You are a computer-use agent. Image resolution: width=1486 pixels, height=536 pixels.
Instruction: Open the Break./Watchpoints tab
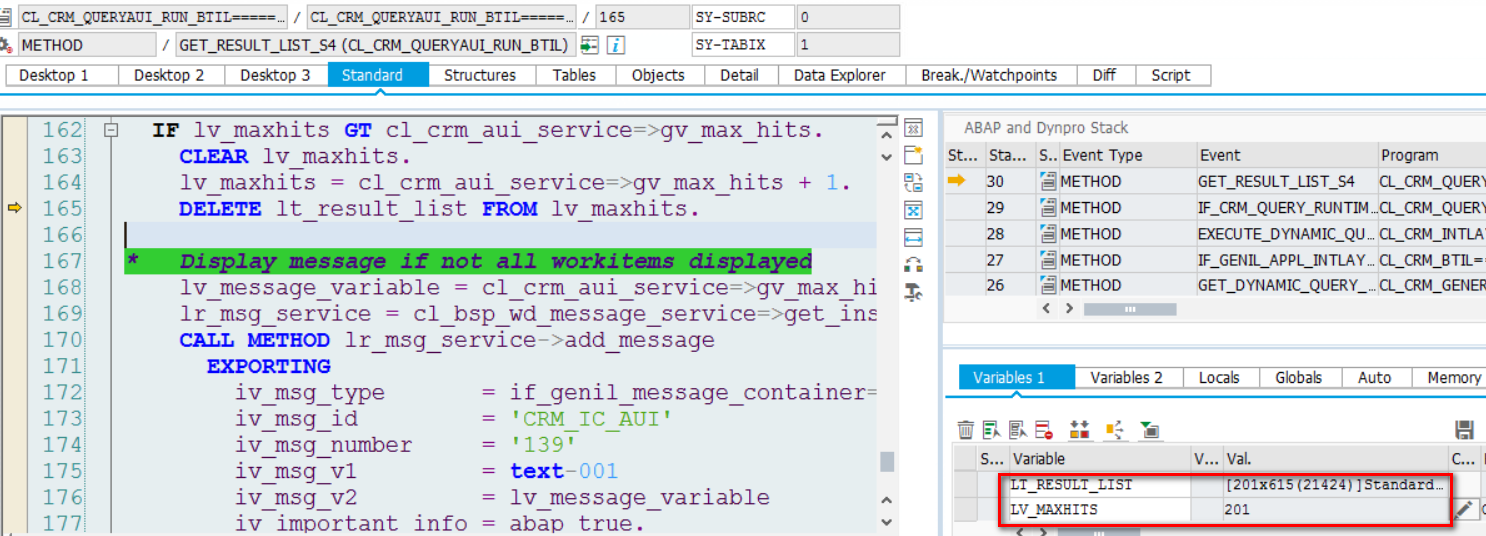click(989, 75)
